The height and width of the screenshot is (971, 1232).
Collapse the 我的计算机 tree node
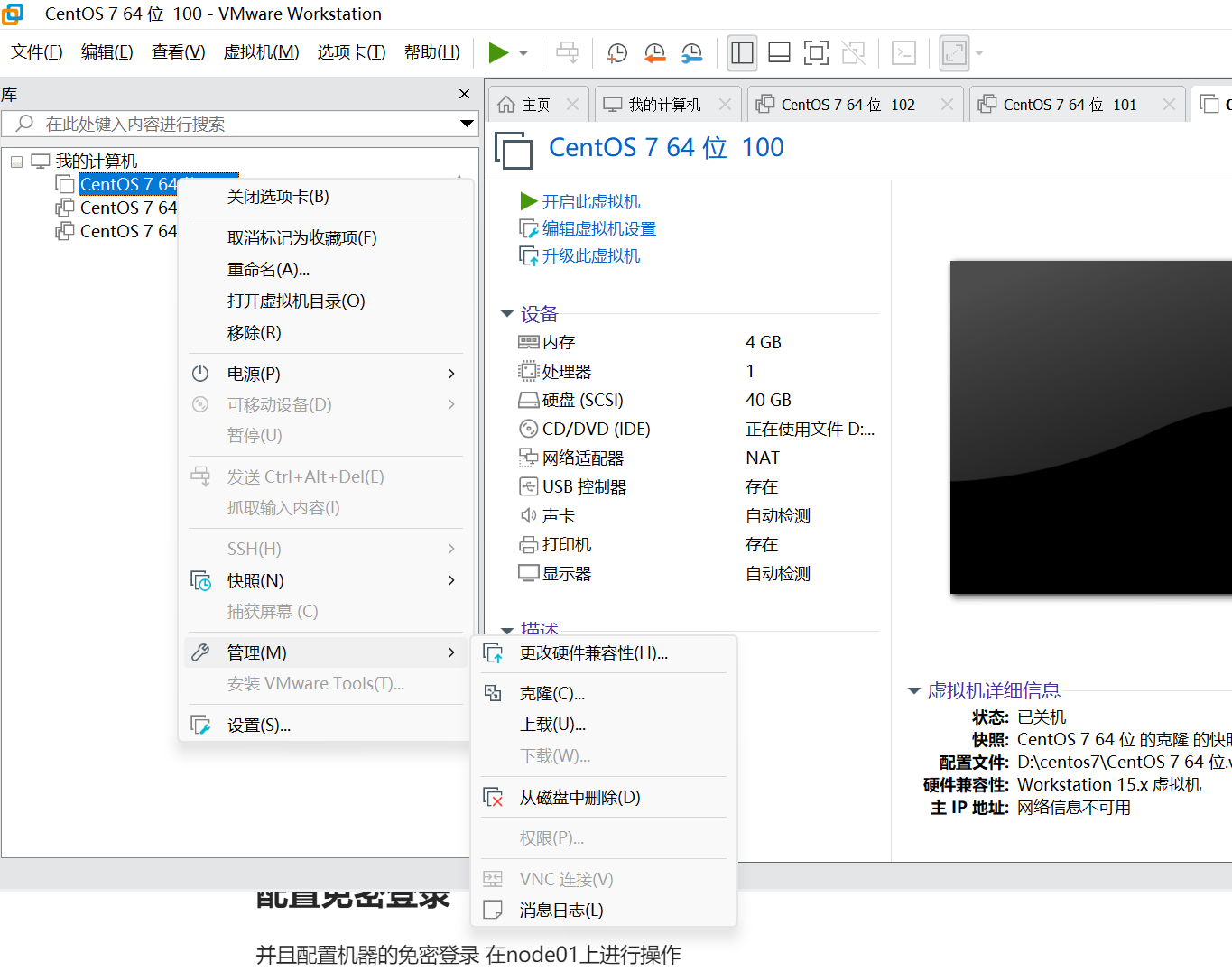(x=16, y=162)
